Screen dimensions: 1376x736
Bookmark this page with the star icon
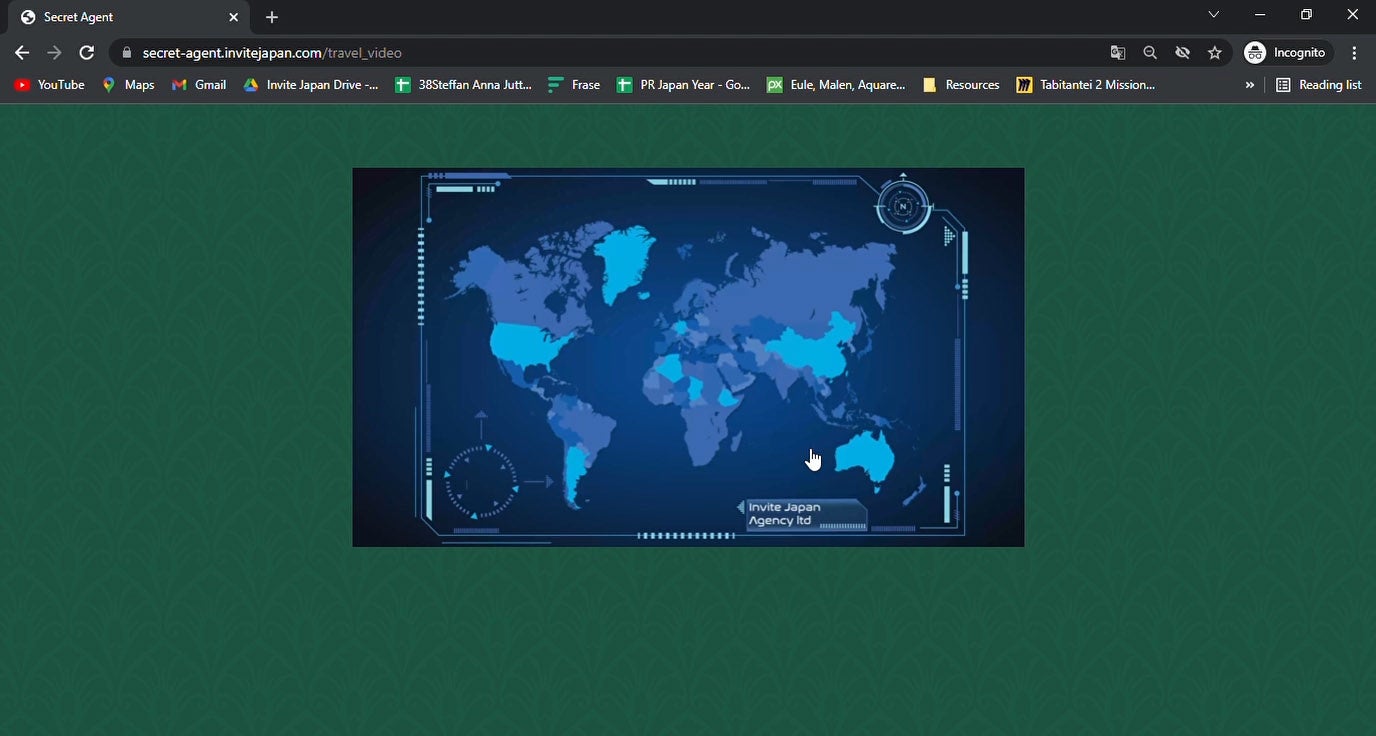point(1215,53)
